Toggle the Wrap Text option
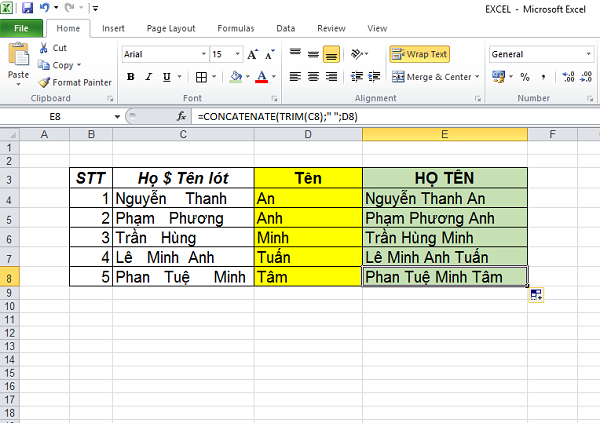The image size is (600, 423). pyautogui.click(x=419, y=53)
